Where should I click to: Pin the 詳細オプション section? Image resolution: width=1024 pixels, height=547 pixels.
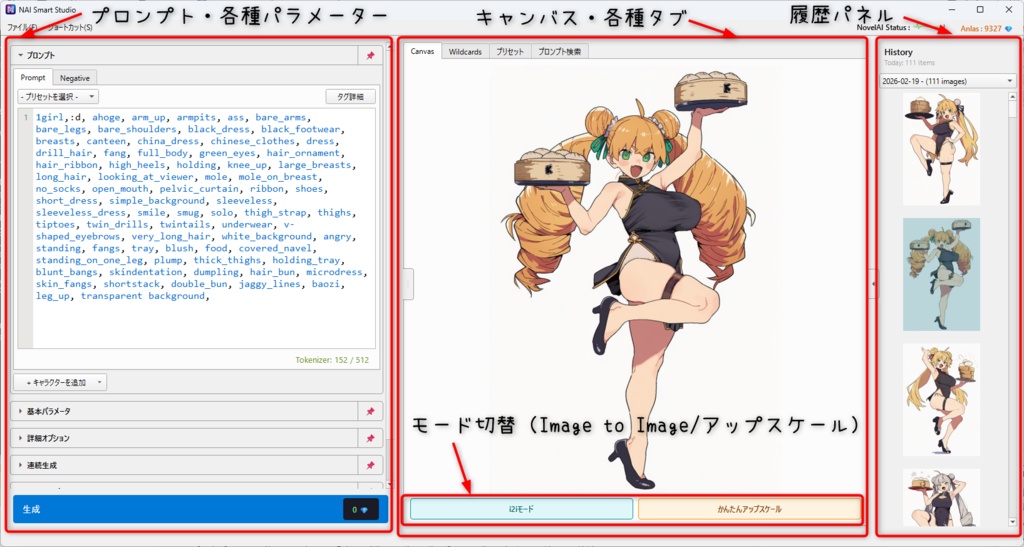370,438
